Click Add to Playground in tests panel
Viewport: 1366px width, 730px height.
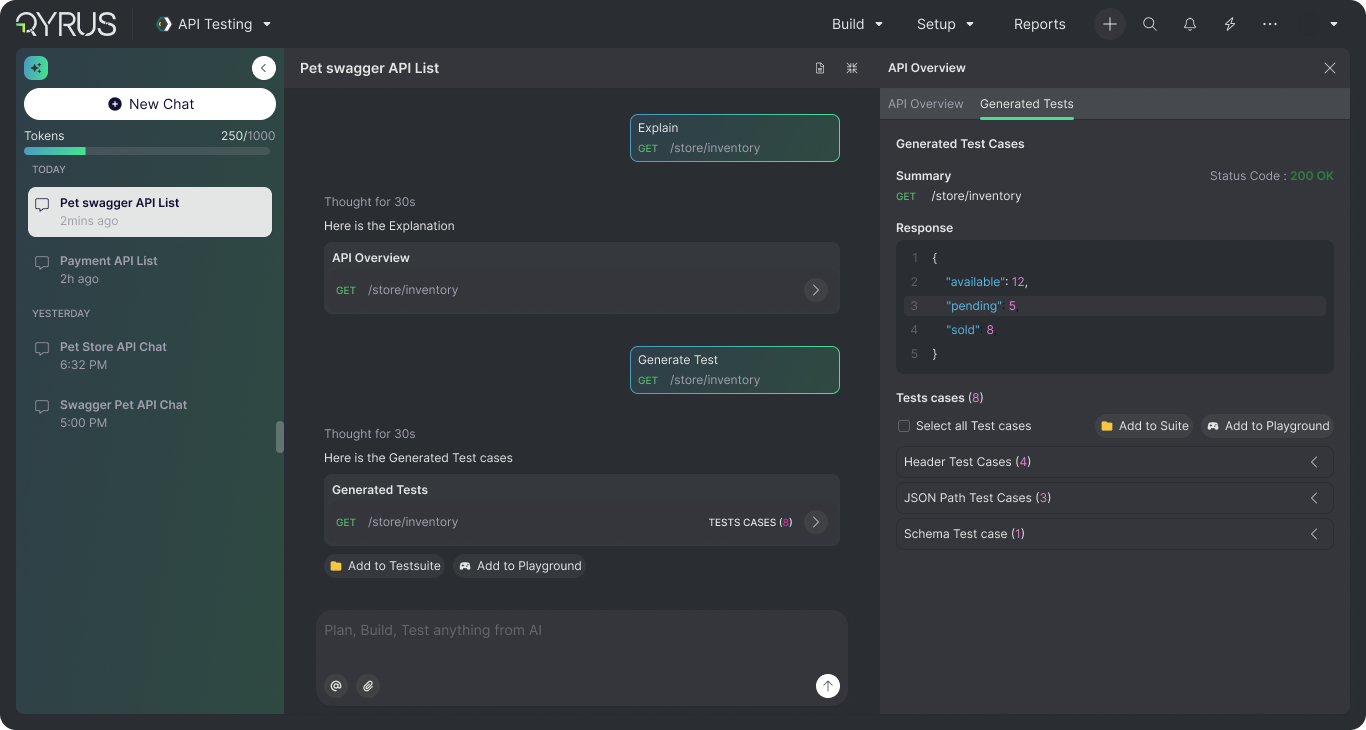point(1268,426)
